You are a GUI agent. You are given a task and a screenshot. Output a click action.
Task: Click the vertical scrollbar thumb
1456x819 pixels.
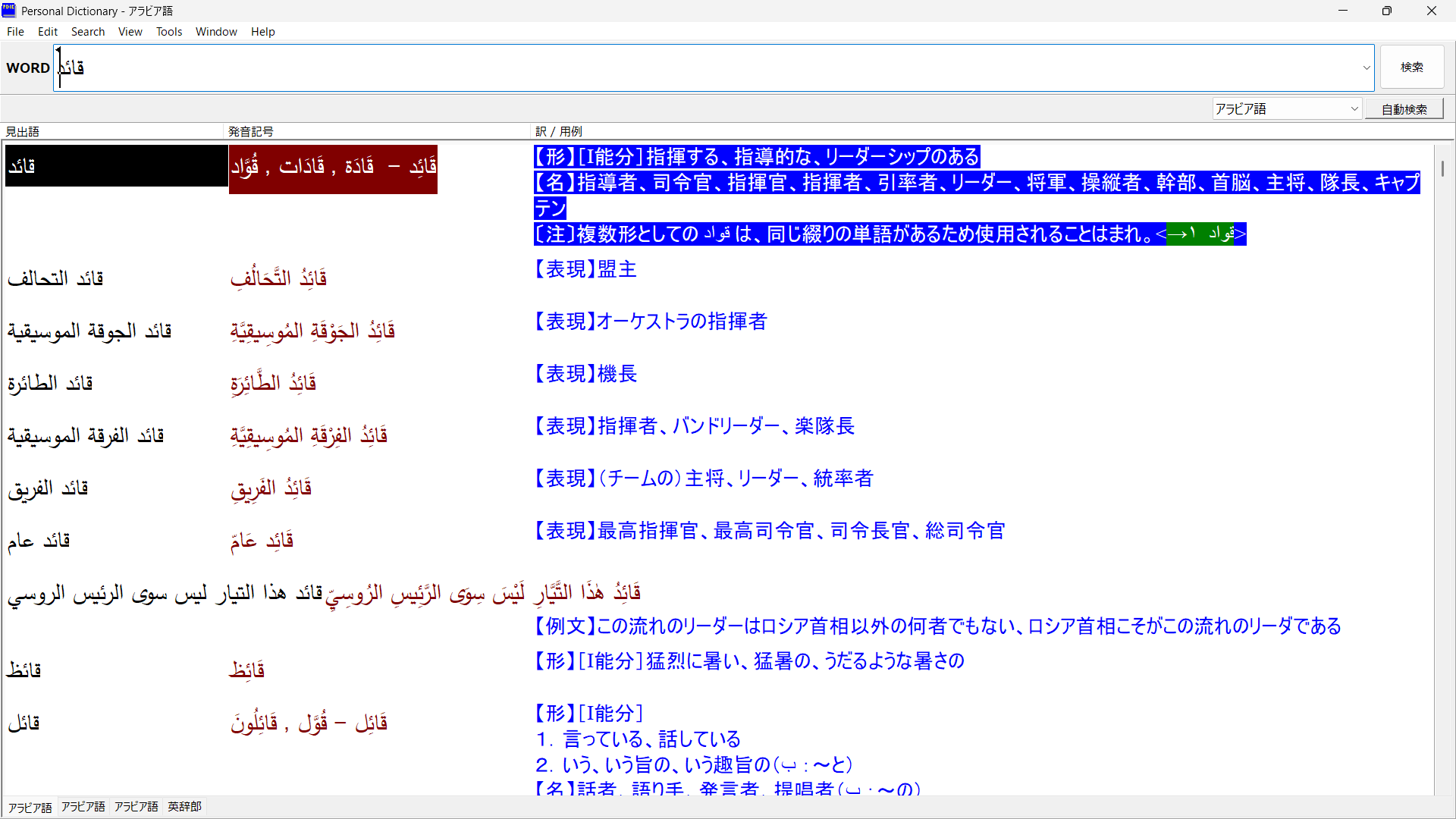click(1442, 168)
